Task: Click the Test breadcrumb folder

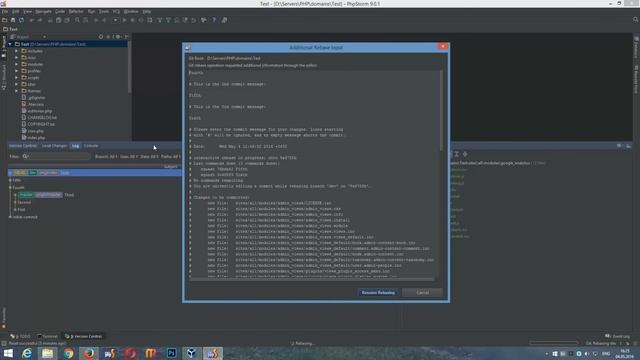Action: (11, 29)
